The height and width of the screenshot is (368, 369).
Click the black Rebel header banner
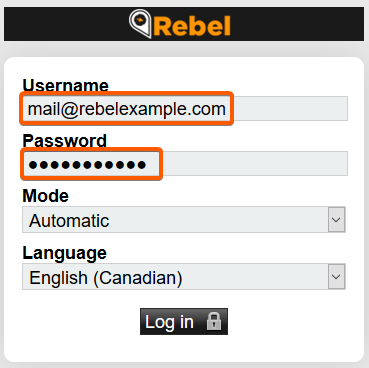184,24
